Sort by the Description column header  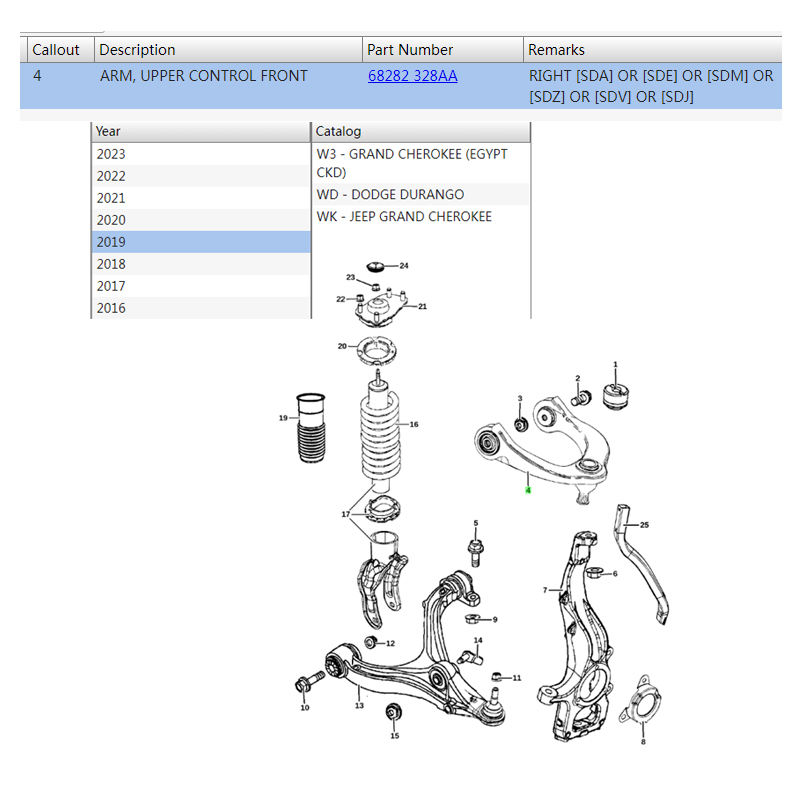pos(229,49)
